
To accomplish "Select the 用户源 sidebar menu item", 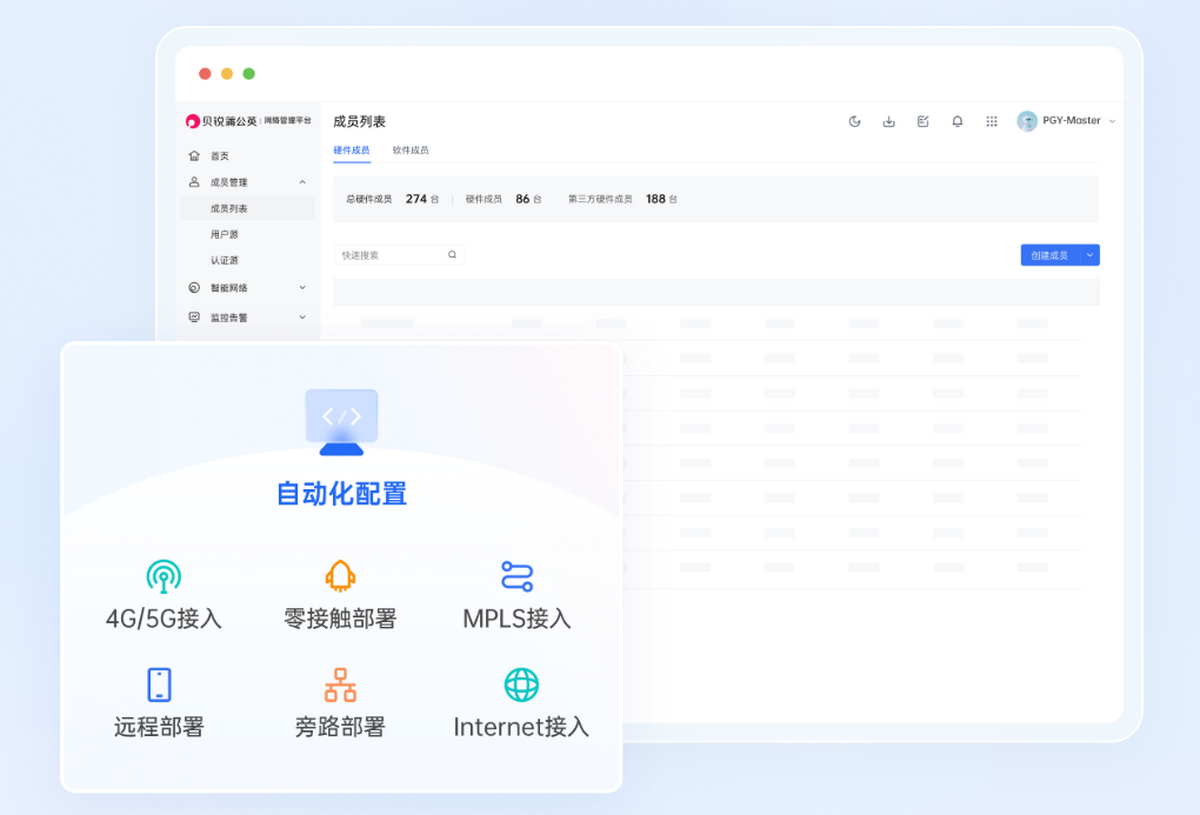I will tap(224, 233).
